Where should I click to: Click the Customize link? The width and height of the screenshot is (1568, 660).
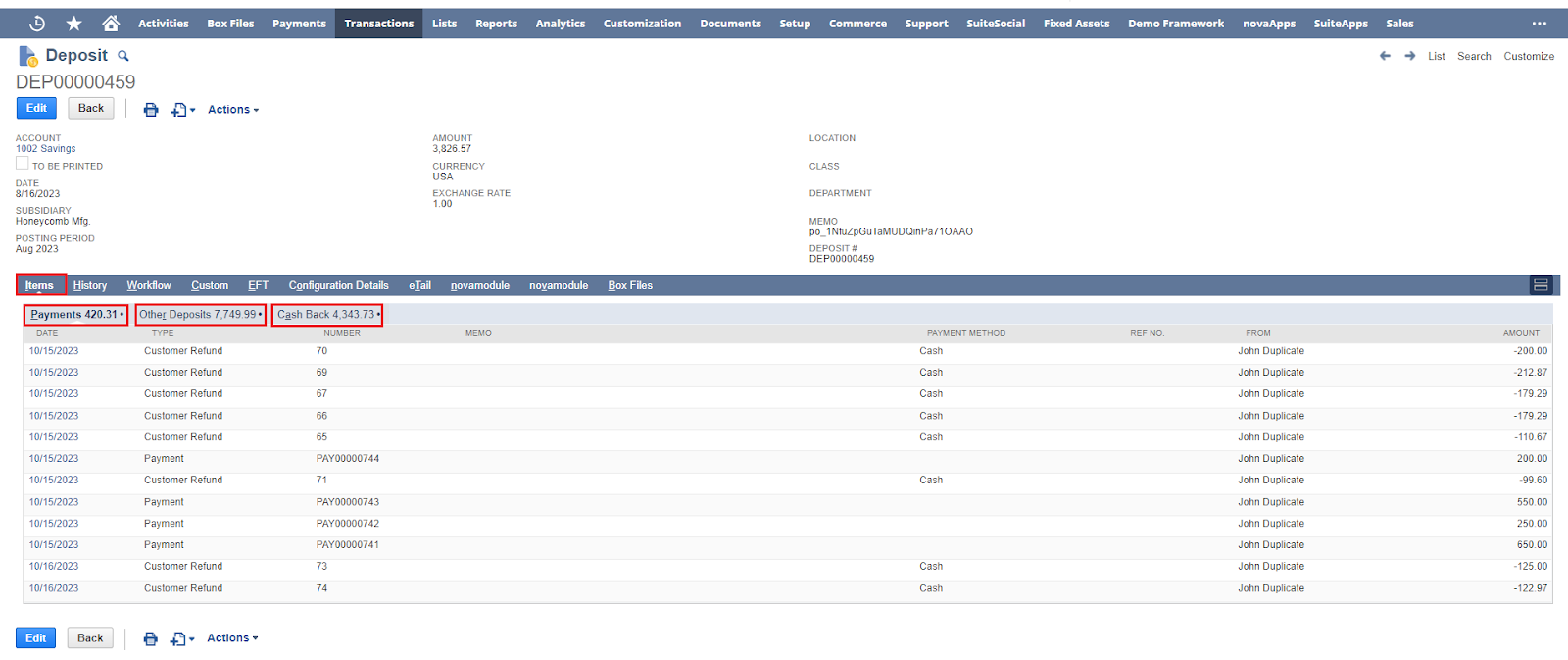[x=1529, y=57]
